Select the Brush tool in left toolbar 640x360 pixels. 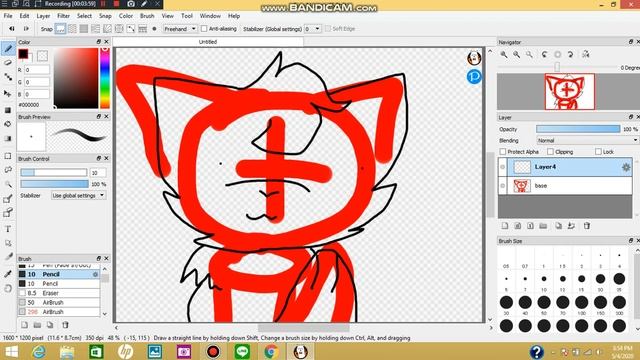coord(8,49)
